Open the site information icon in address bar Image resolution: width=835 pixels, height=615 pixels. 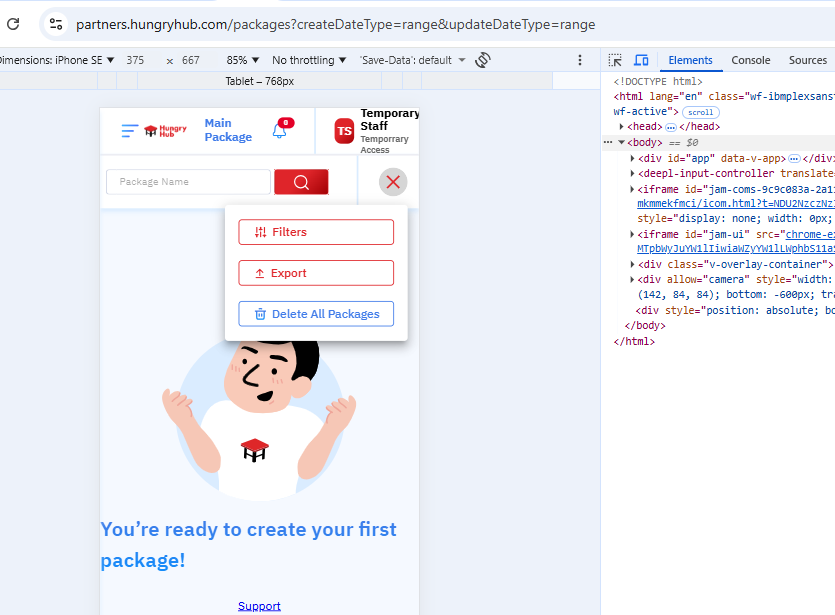(56, 24)
